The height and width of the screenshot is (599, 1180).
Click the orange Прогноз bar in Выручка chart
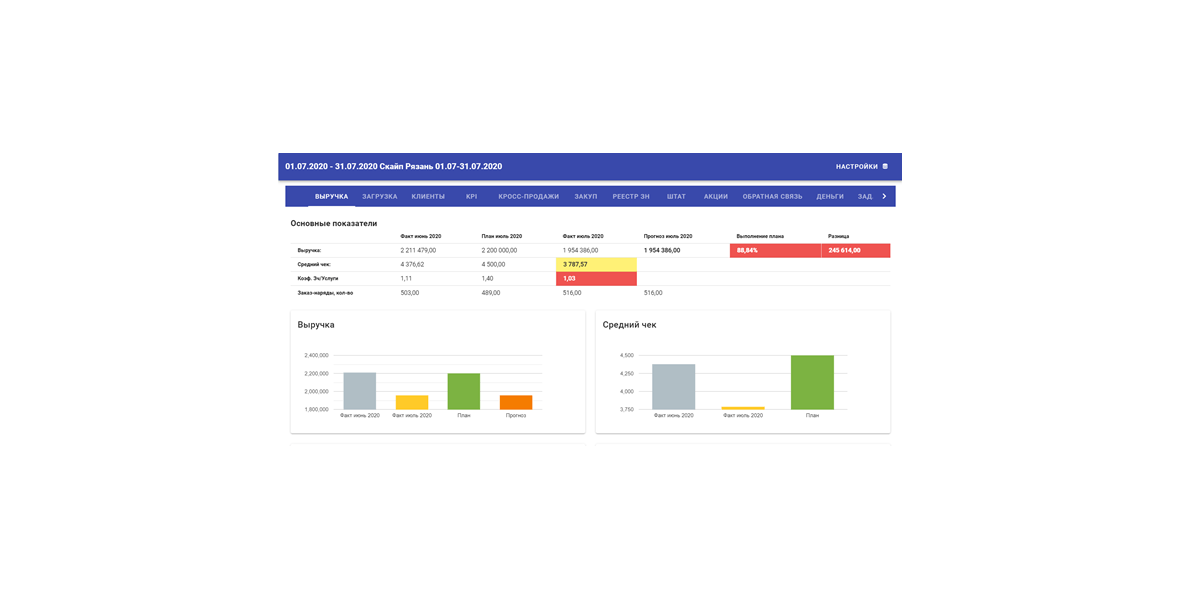[516, 403]
